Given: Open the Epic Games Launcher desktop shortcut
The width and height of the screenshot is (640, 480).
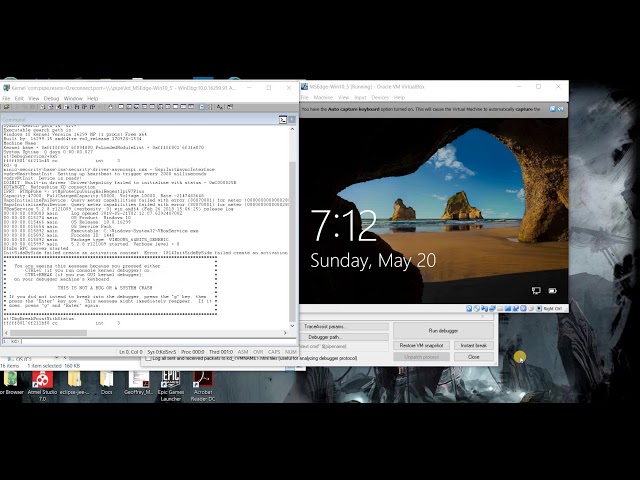Looking at the screenshot, I should [x=171, y=386].
